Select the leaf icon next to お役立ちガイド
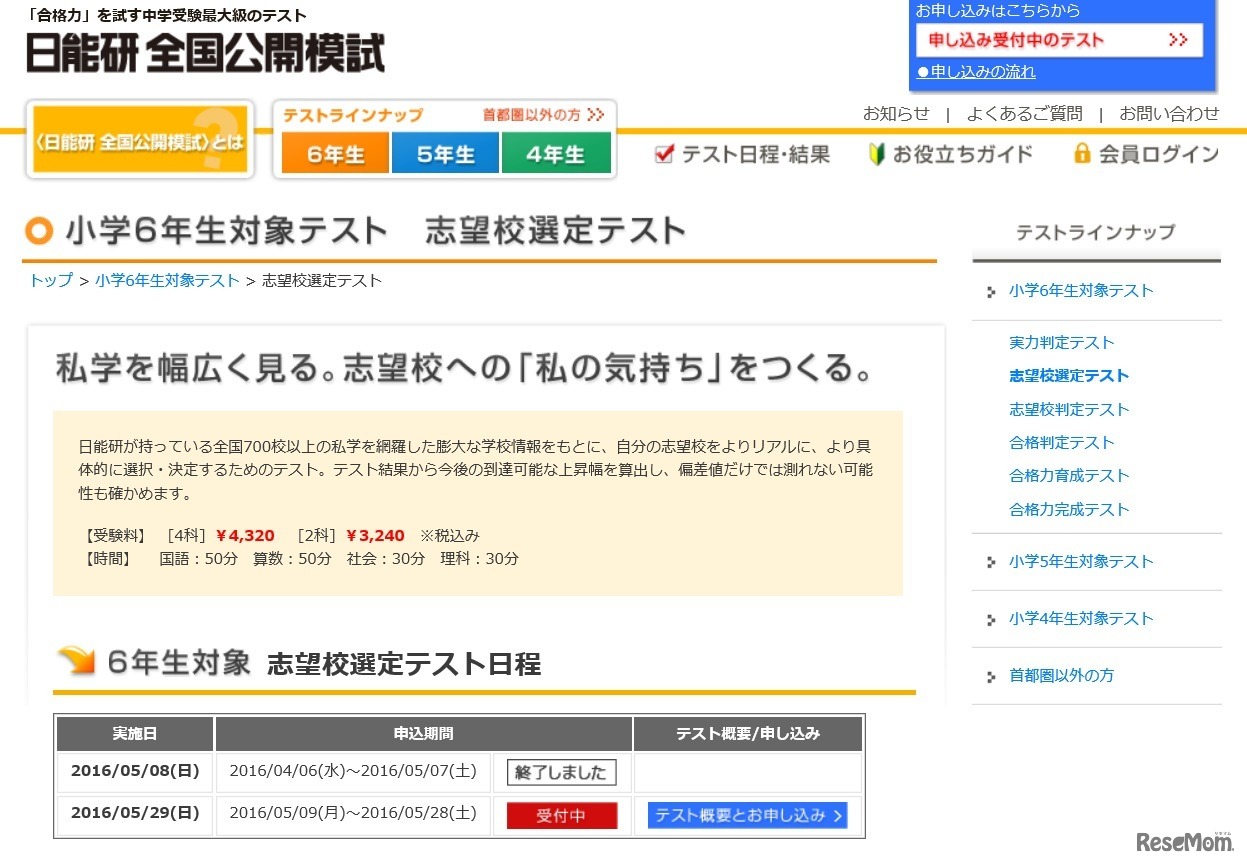The height and width of the screenshot is (865, 1247). [x=875, y=154]
